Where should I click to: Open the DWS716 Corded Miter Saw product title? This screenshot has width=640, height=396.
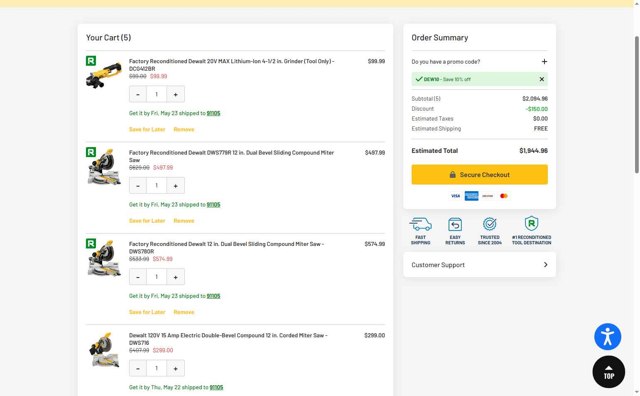click(228, 339)
